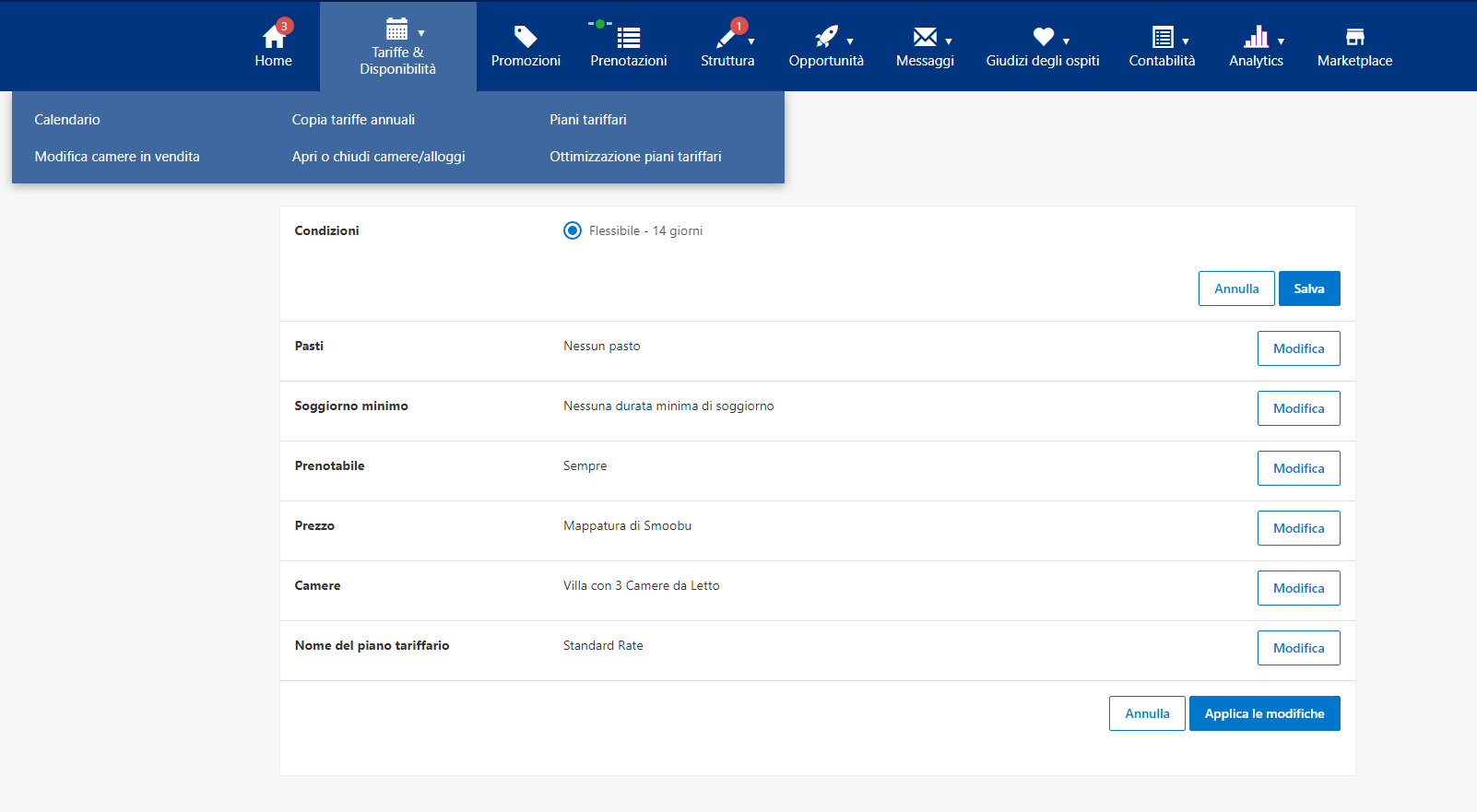Expand the Contabilità dropdown arrow
The width and height of the screenshot is (1477, 812).
pyautogui.click(x=1186, y=41)
